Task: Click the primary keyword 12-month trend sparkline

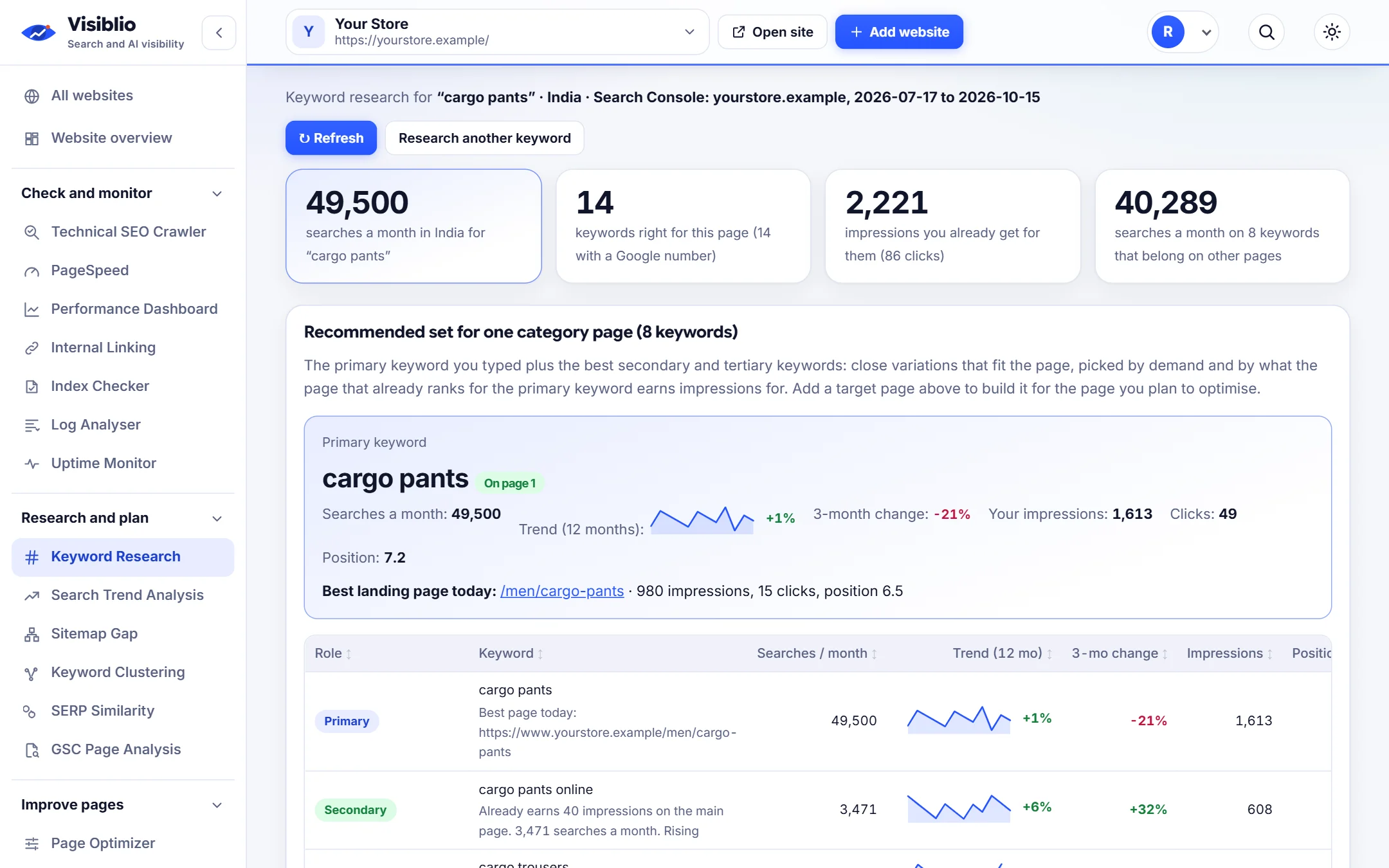Action: (x=702, y=520)
